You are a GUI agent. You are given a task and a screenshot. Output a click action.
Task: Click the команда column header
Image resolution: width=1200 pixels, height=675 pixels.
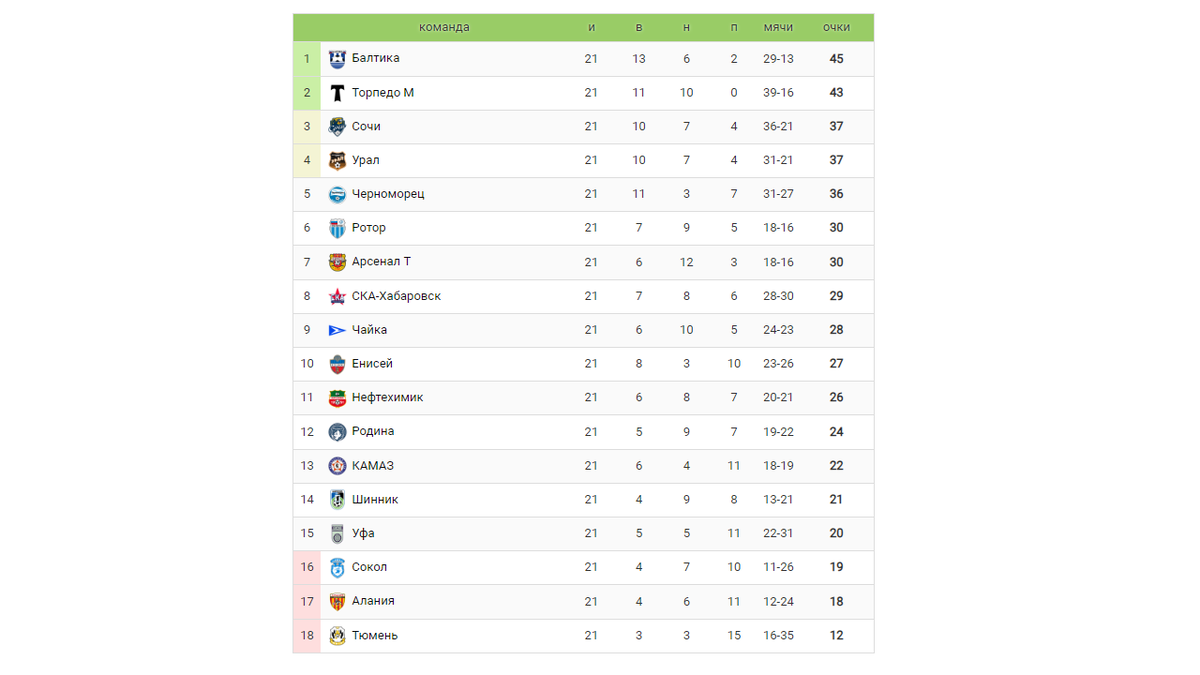[444, 27]
